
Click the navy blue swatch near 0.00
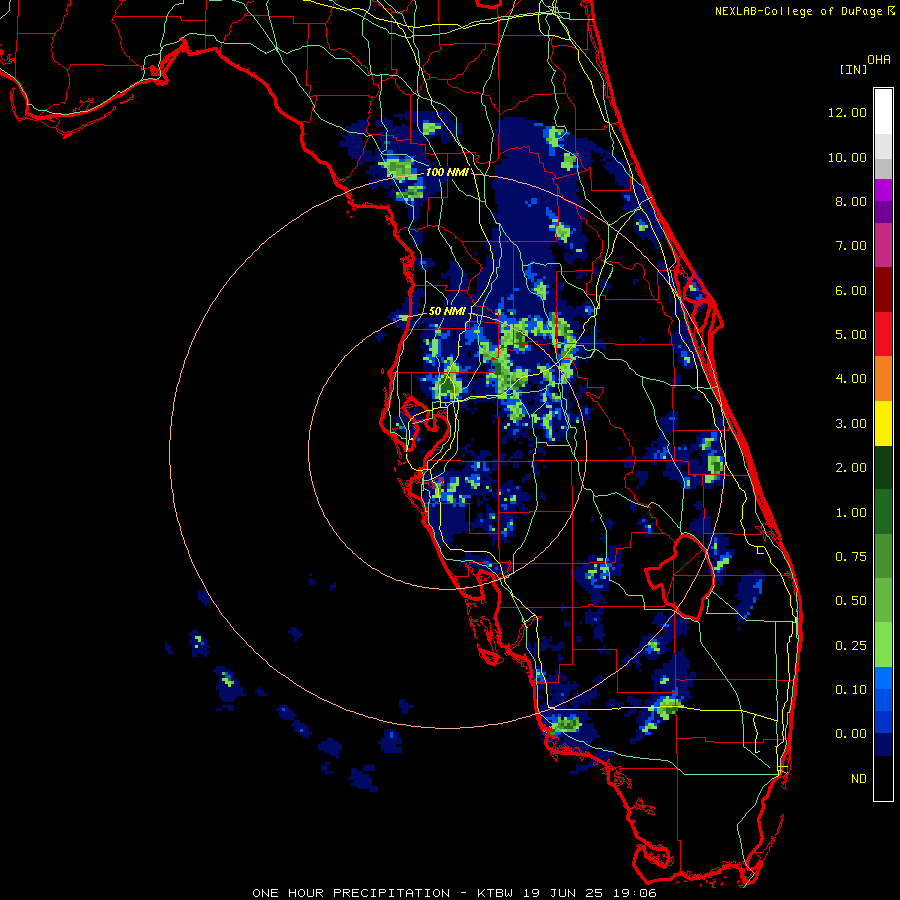tap(883, 745)
